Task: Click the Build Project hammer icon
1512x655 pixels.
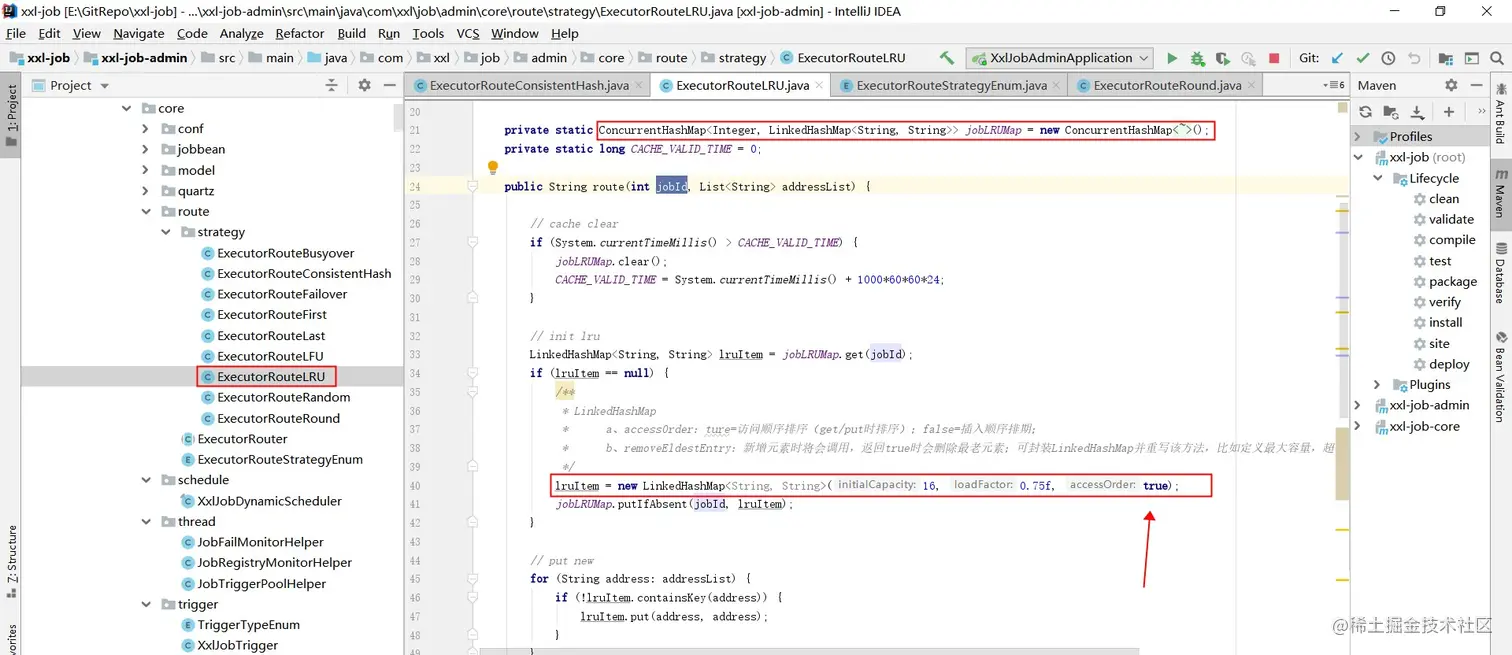Action: coord(947,58)
